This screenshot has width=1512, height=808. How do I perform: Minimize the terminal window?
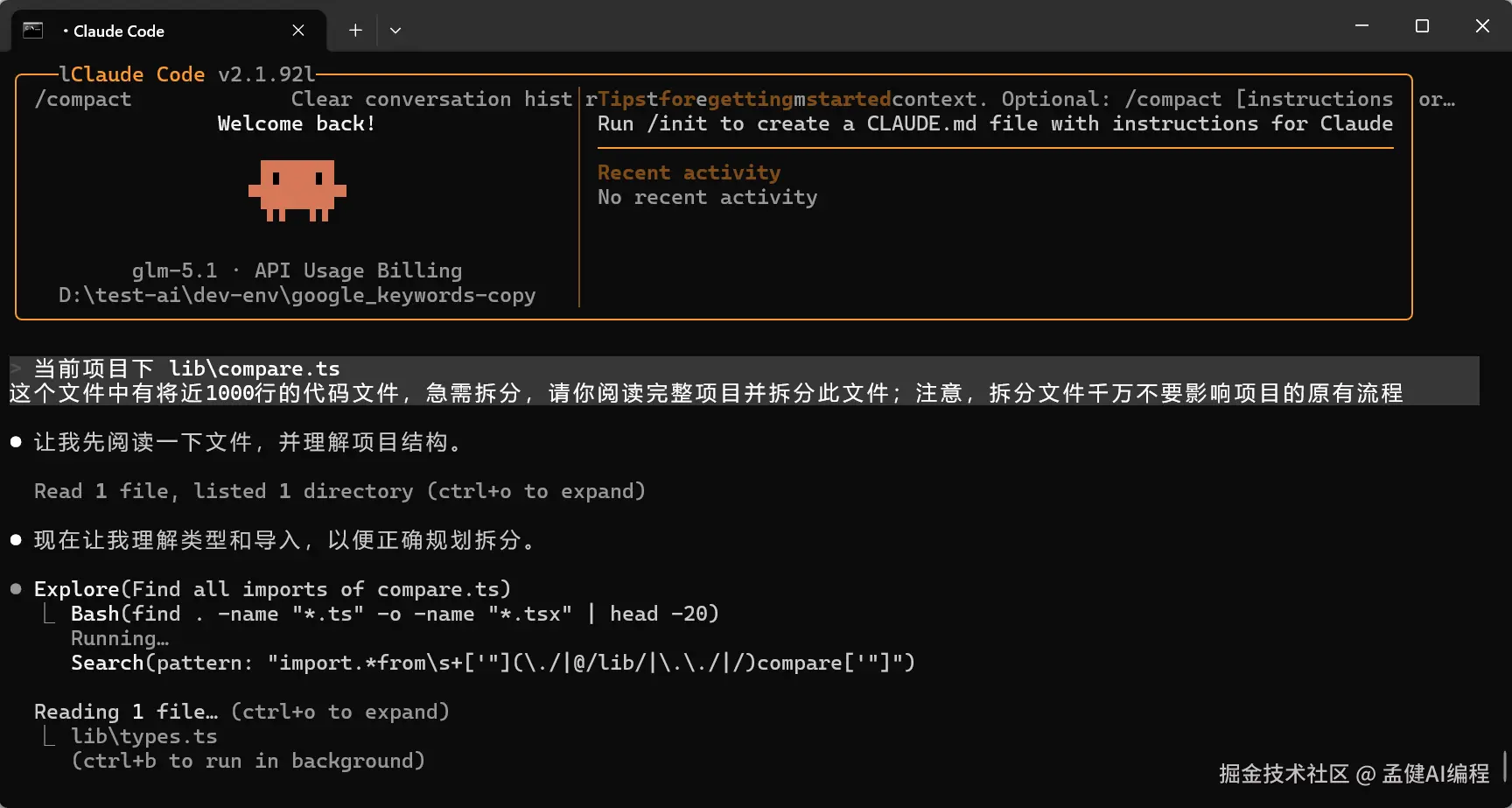point(1361,26)
